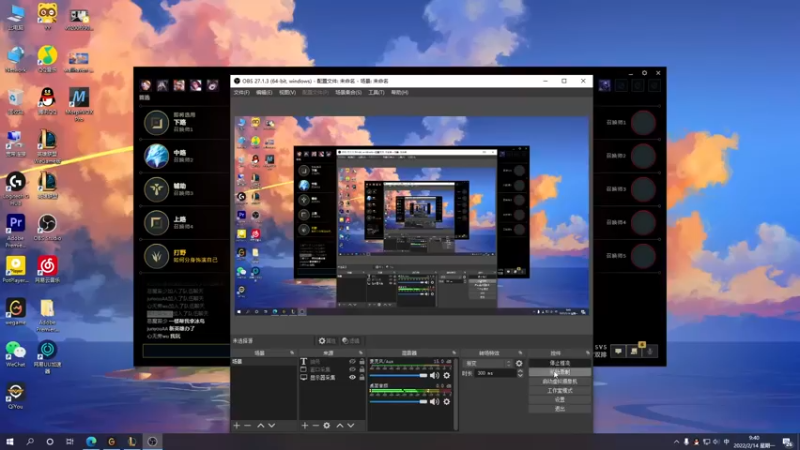The height and width of the screenshot is (450, 800).
Task: Open the Tools(T) menu in OBS
Action: pos(376,92)
